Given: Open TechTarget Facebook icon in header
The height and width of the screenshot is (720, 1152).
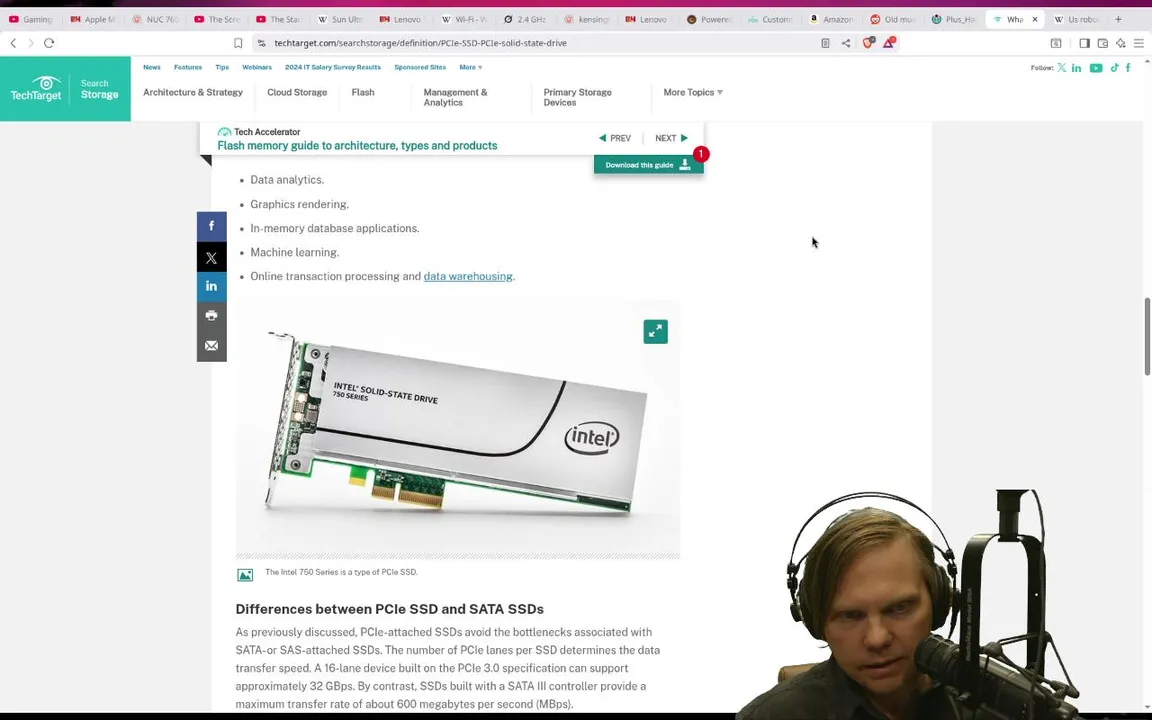Looking at the screenshot, I should [x=1128, y=68].
